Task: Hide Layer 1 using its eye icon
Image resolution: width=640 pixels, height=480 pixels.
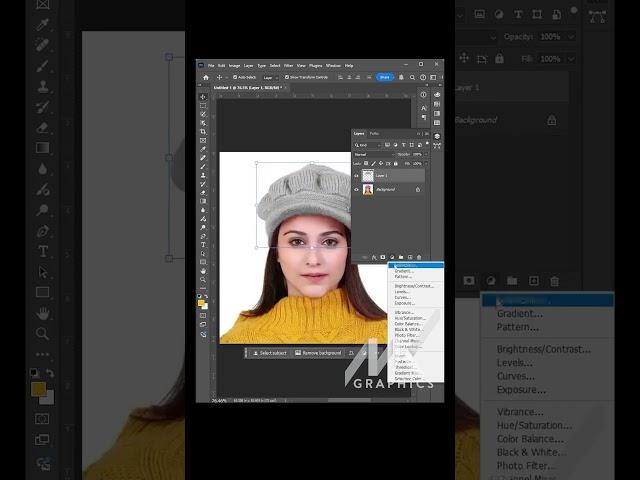Action: pos(356,175)
